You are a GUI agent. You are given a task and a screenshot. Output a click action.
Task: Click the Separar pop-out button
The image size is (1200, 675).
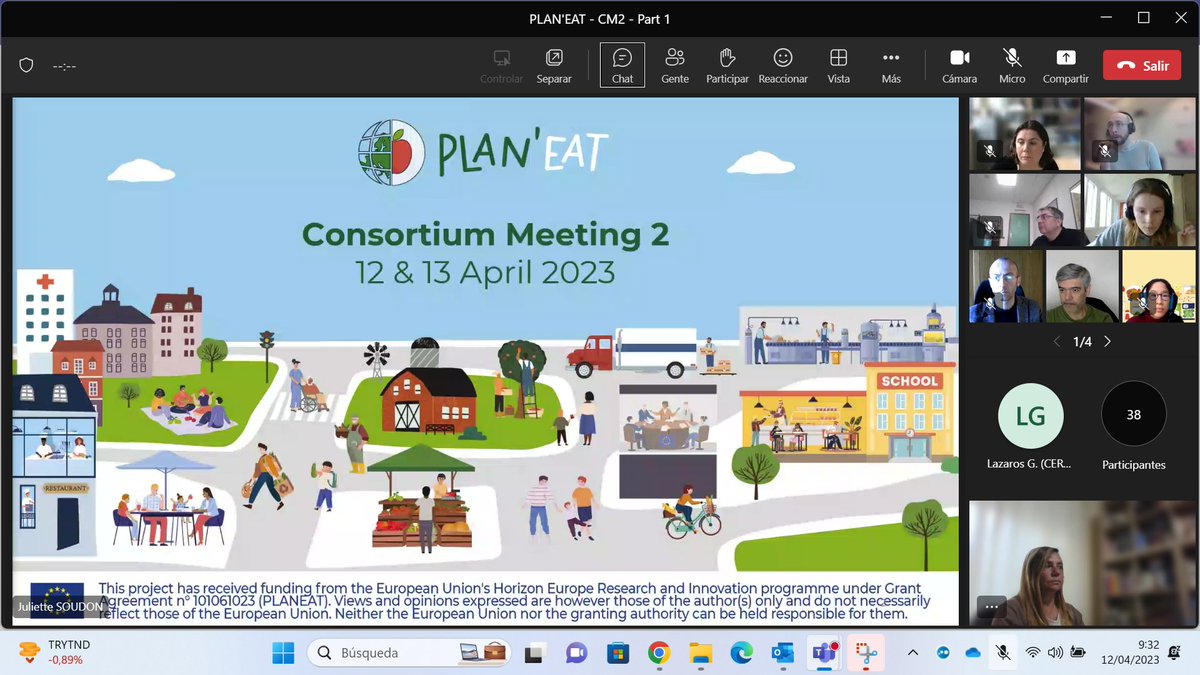554,65
